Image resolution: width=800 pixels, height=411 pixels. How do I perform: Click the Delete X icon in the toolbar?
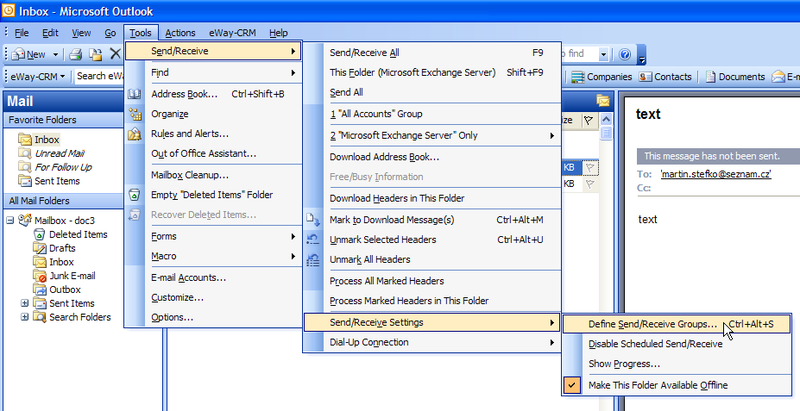(116, 54)
